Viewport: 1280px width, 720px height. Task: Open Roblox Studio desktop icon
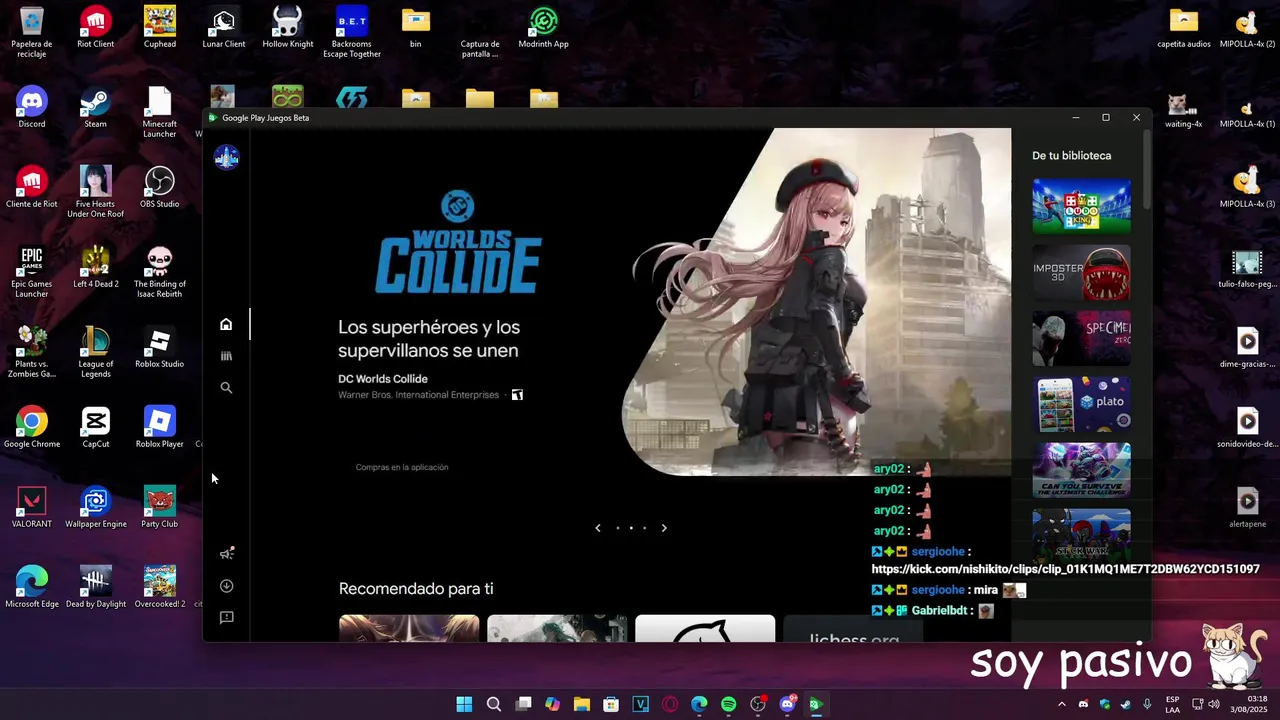tap(160, 348)
